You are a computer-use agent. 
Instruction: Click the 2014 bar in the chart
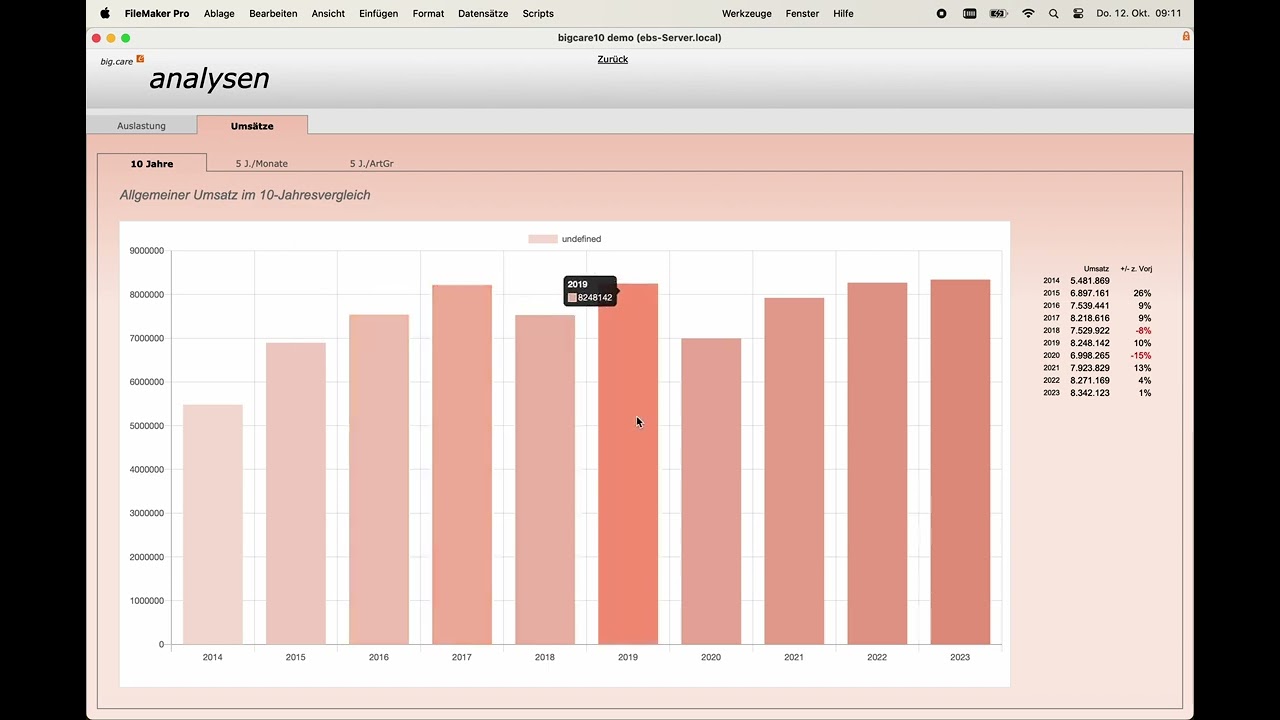[213, 524]
